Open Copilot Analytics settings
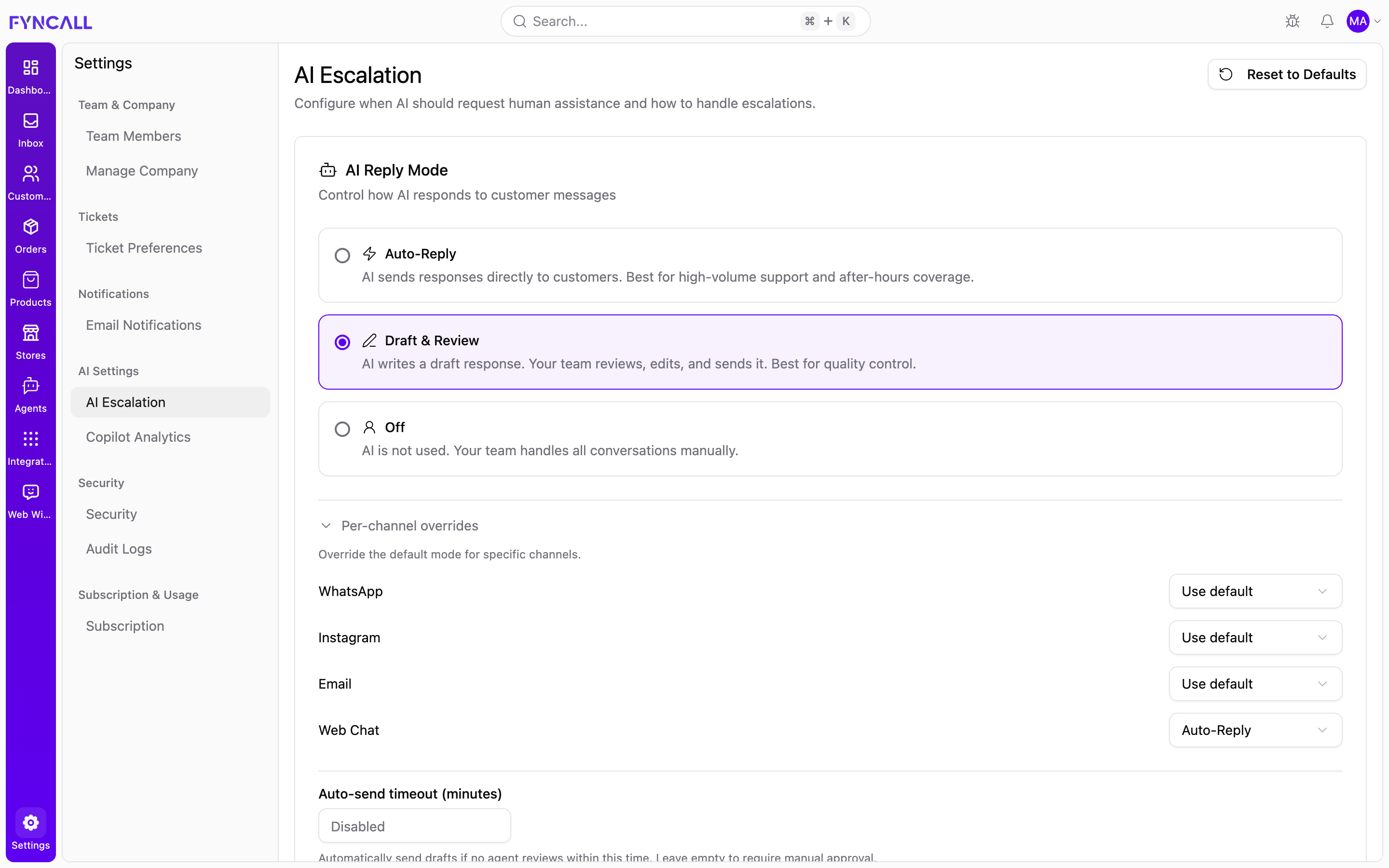Viewport: 1389px width, 868px height. click(x=170, y=437)
